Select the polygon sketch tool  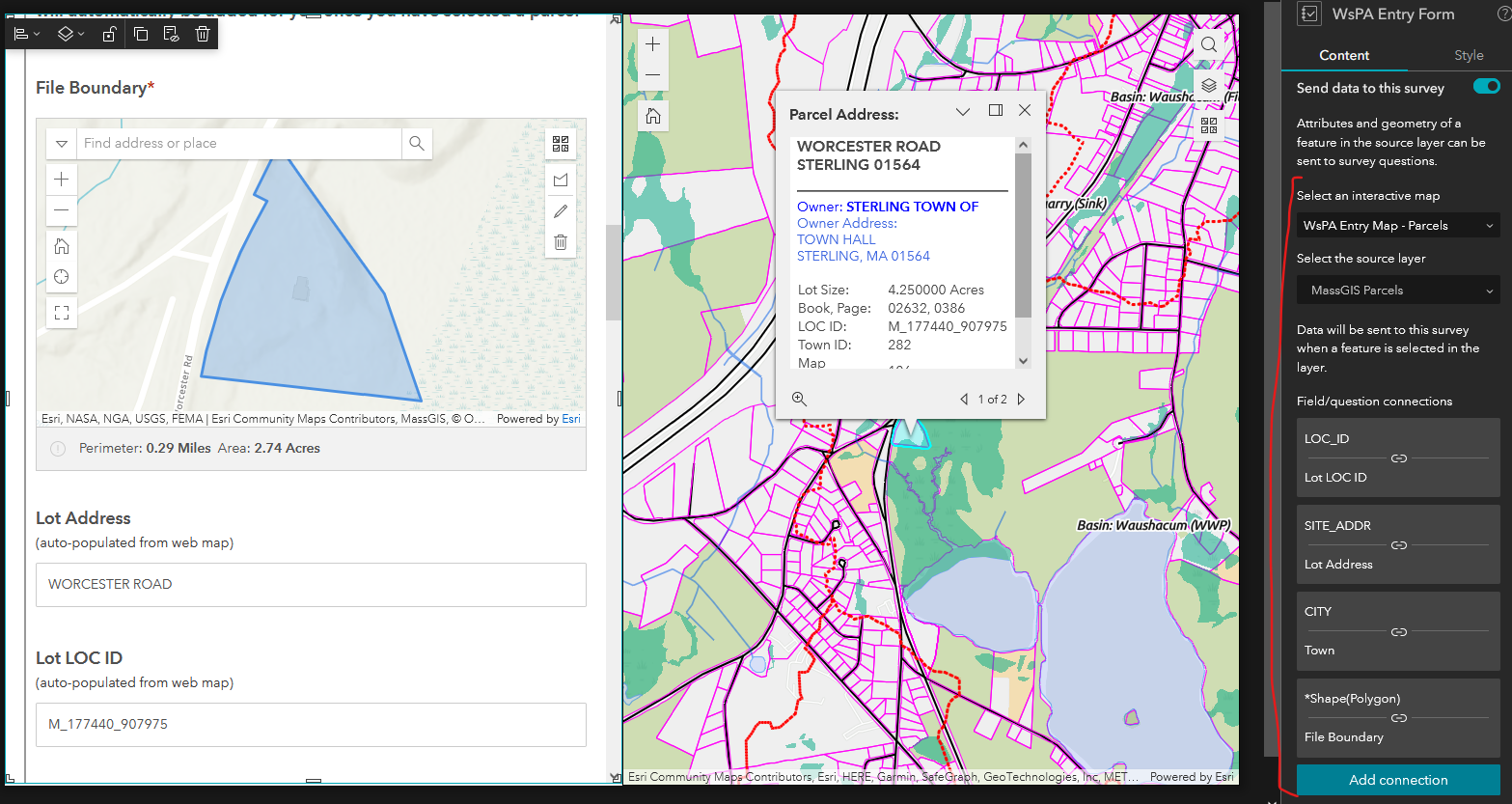coord(560,180)
